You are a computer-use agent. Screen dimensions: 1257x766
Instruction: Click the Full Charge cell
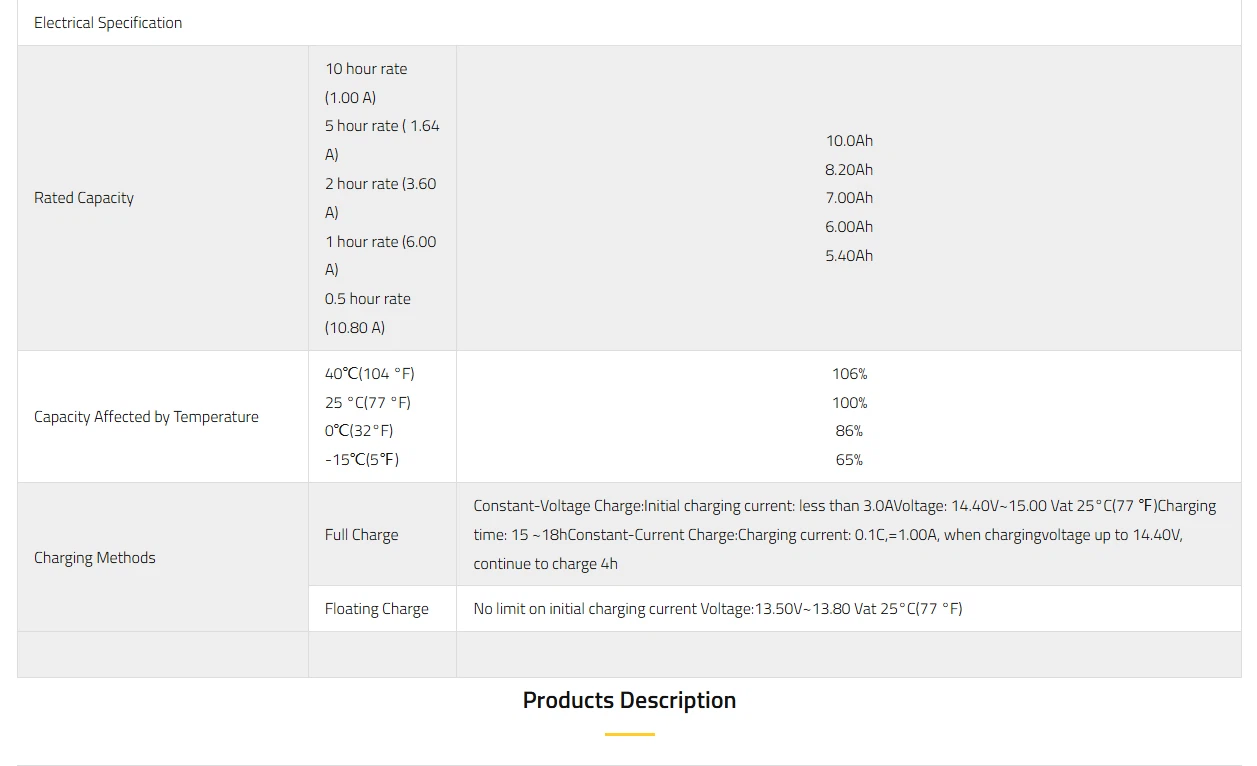click(361, 535)
